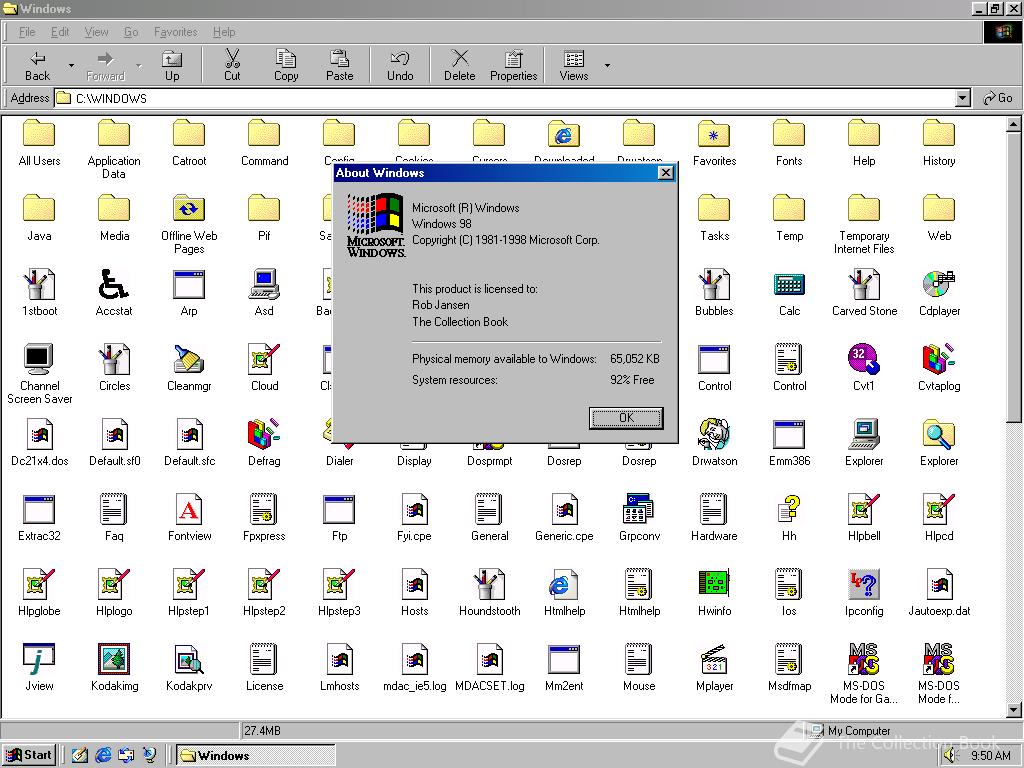Click OK in About Windows dialog
Viewport: 1024px width, 768px height.
626,418
